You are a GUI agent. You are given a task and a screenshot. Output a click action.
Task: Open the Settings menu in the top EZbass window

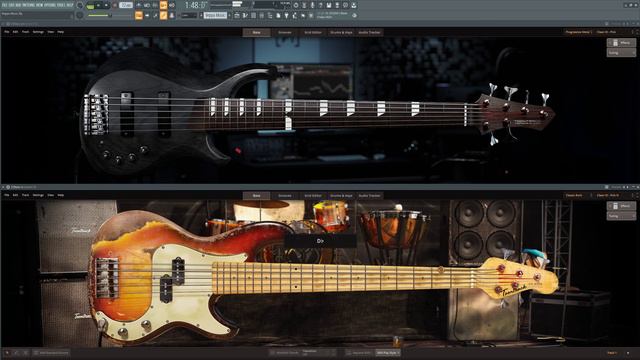38,32
